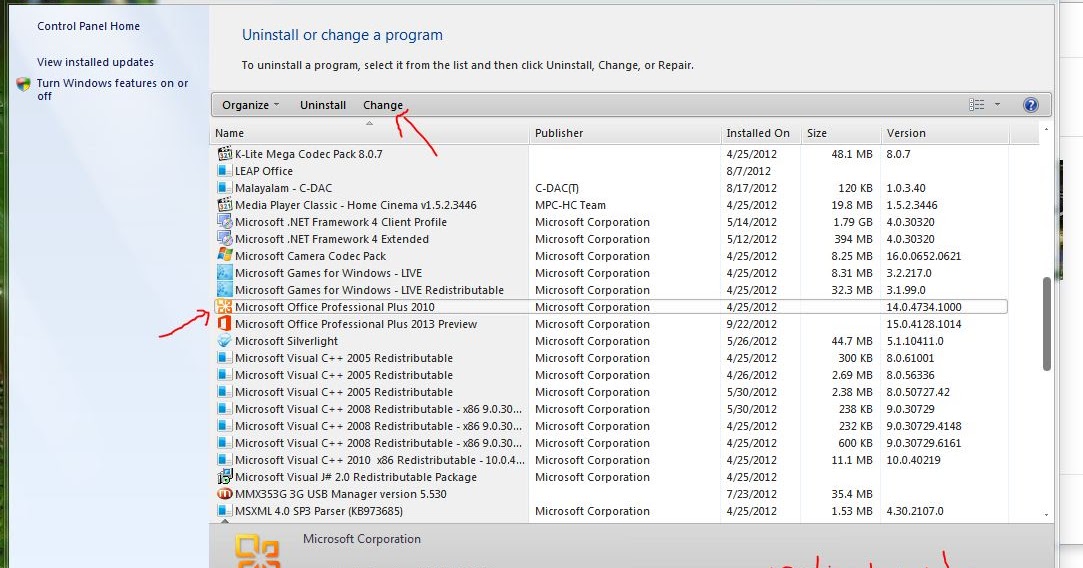Click Uninstall in the toolbar

[323, 105]
